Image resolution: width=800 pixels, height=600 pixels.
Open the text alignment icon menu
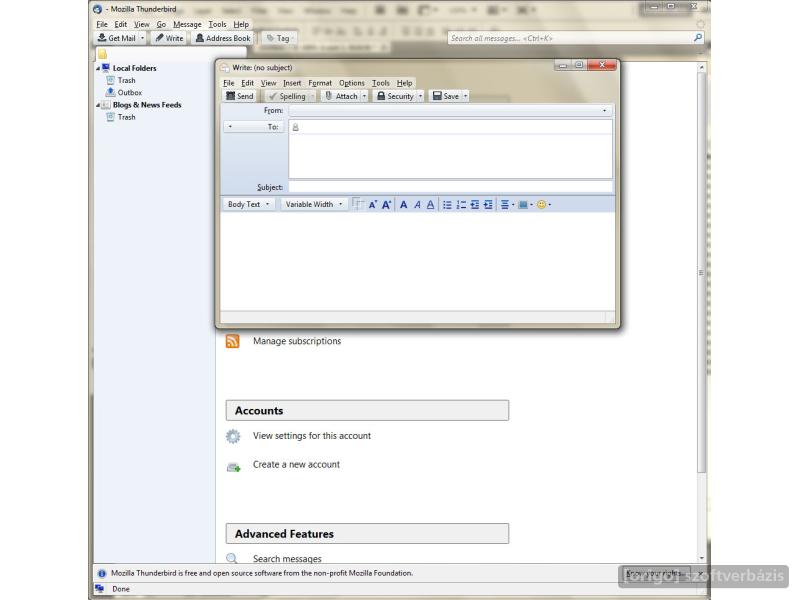pyautogui.click(x=507, y=205)
